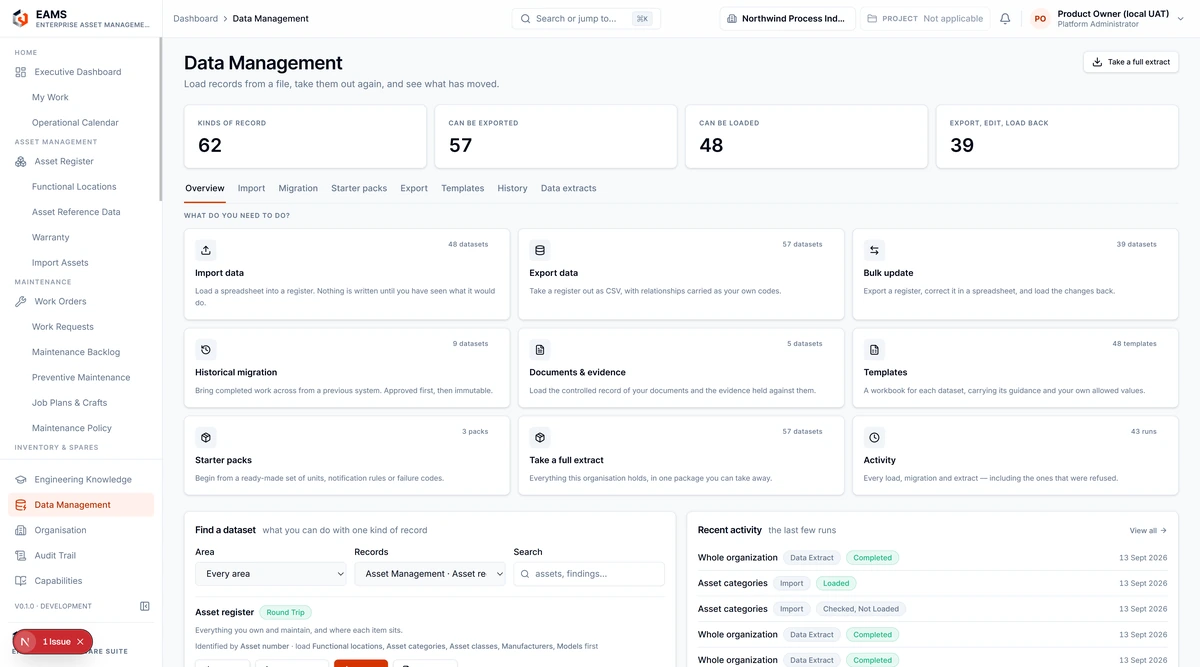Open Maintenance Backlog in the sidebar
Viewport: 1200px width, 667px height.
click(76, 352)
